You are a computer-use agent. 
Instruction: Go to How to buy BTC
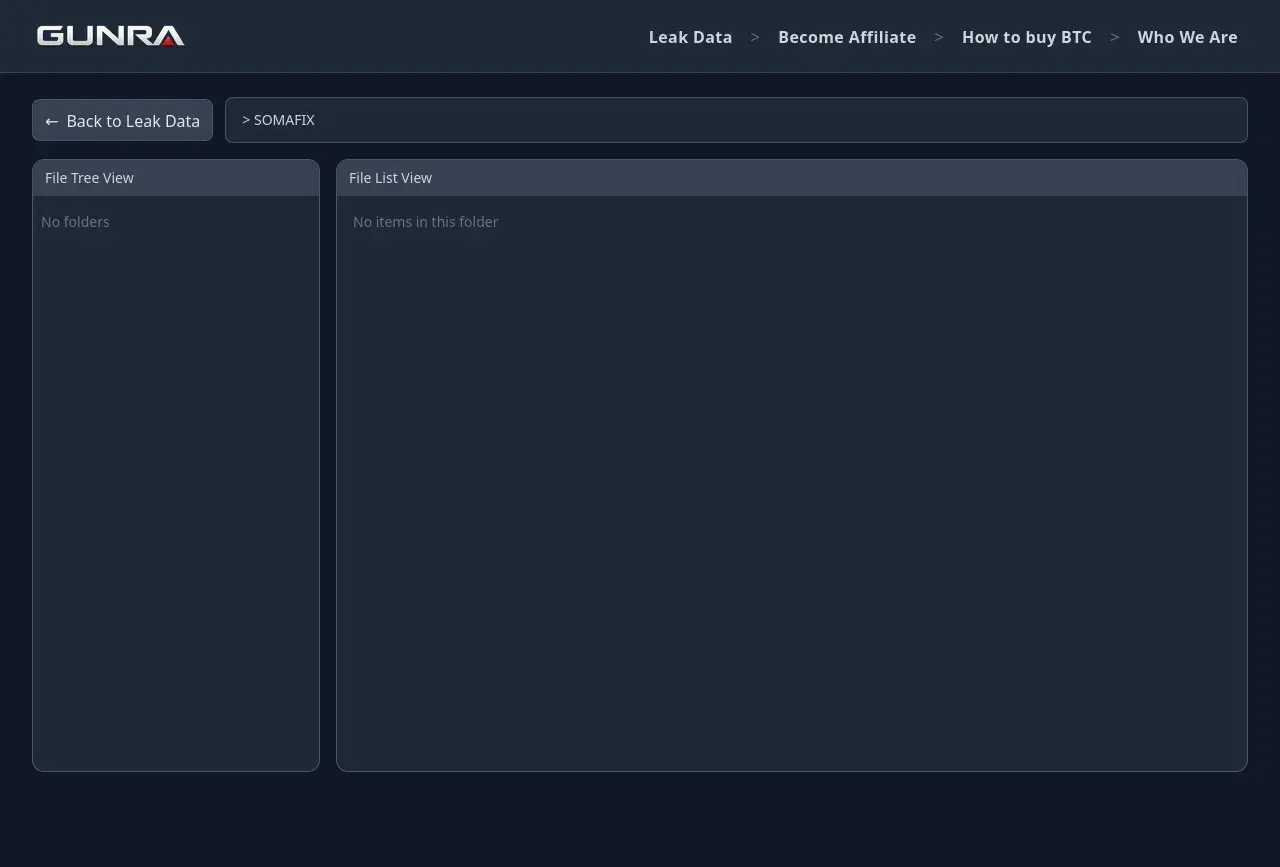coord(1026,37)
